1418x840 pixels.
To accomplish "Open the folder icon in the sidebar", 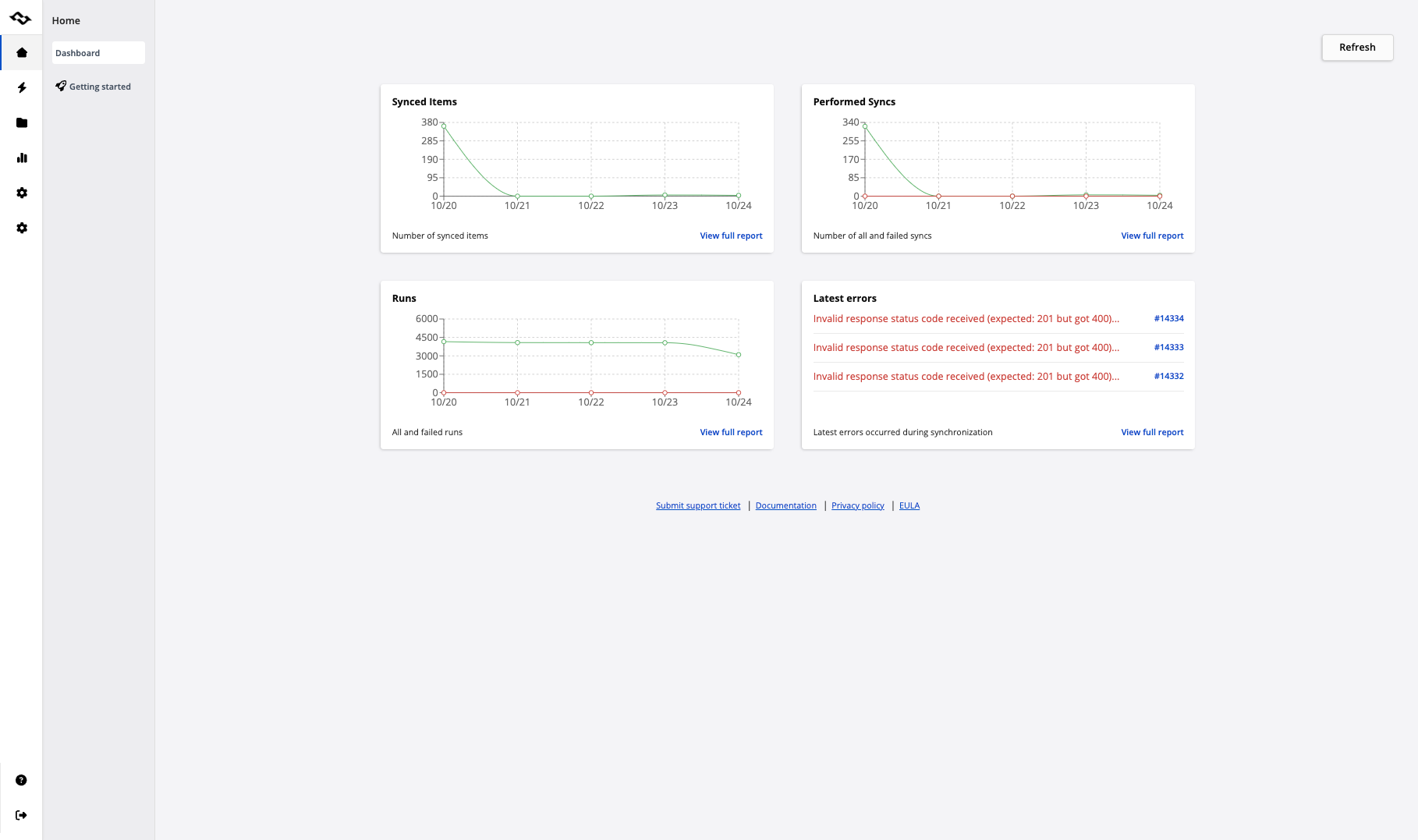I will point(22,123).
